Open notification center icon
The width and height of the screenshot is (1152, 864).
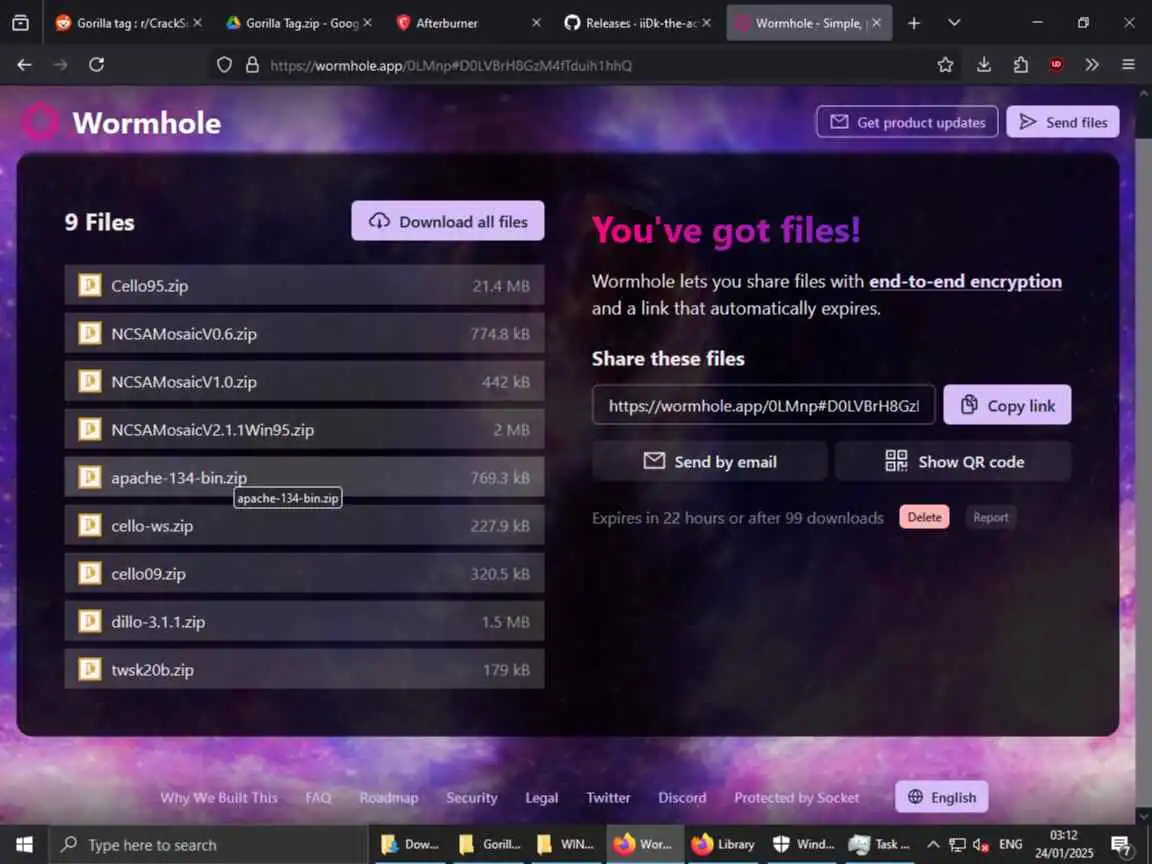[x=1121, y=846]
